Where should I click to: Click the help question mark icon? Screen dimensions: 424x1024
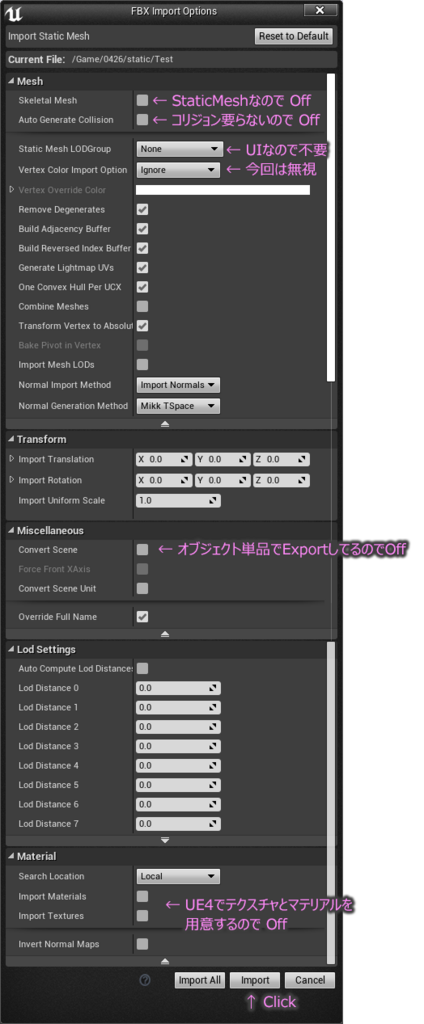click(x=145, y=980)
